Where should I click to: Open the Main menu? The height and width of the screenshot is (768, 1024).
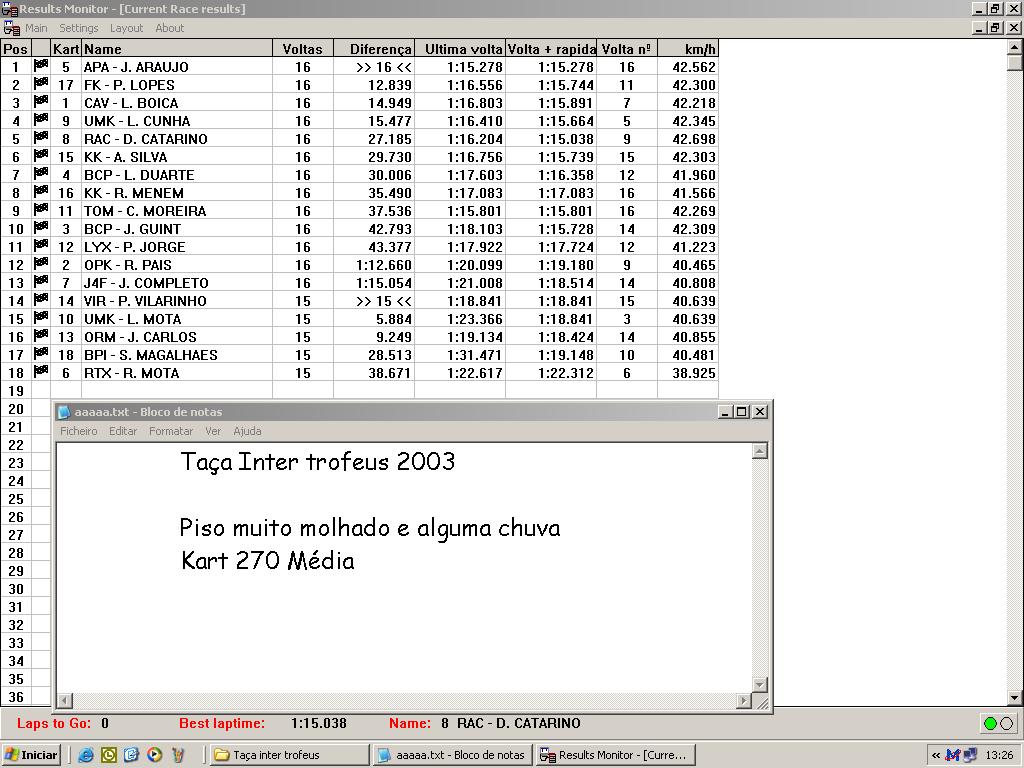pos(36,28)
